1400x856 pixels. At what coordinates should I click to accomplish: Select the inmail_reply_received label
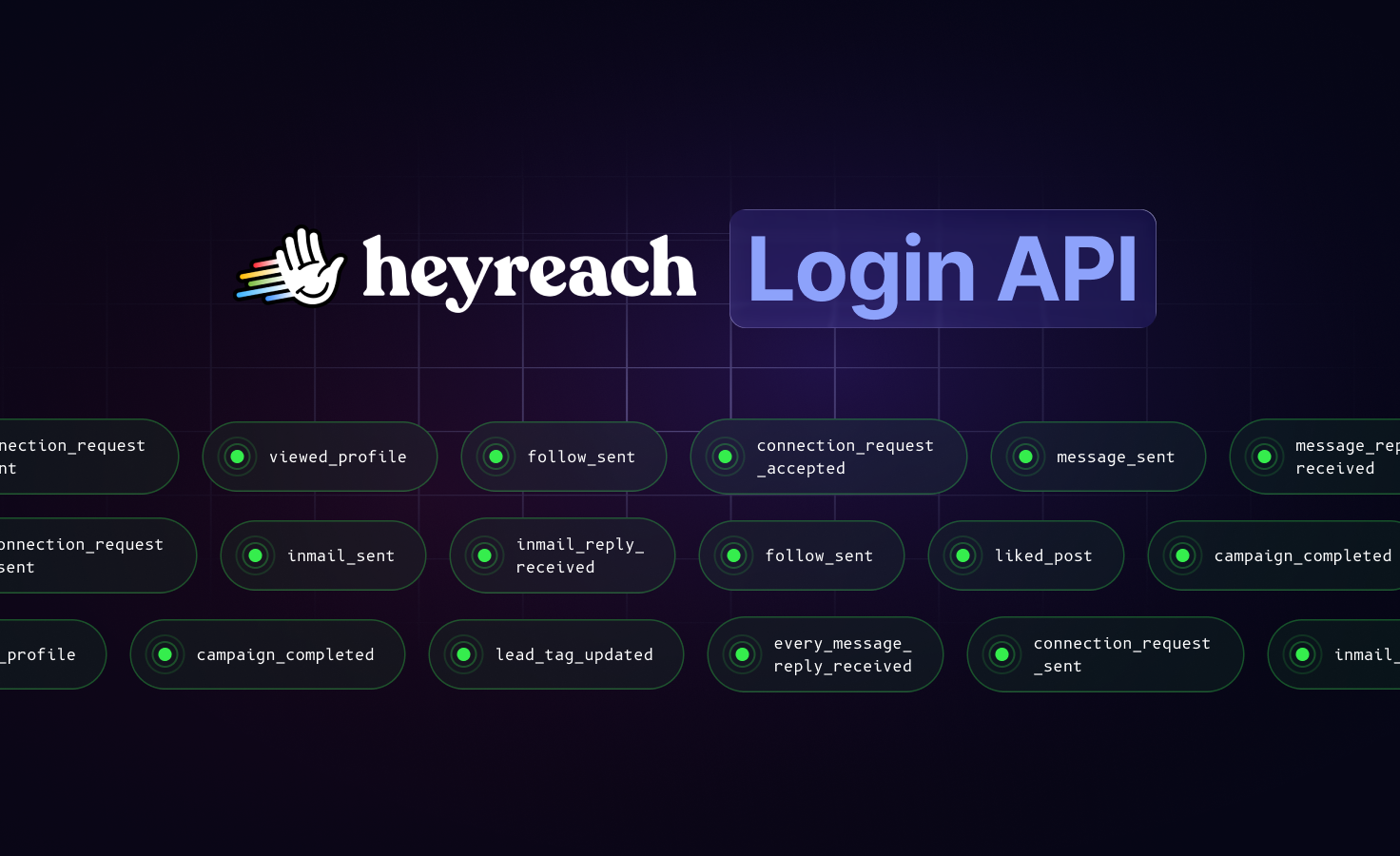pos(580,555)
